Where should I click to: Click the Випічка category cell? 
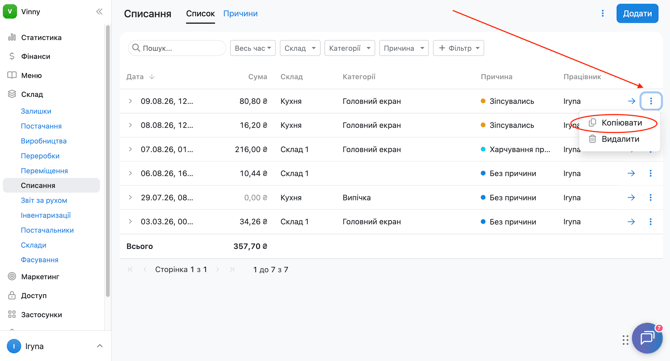tap(356, 198)
